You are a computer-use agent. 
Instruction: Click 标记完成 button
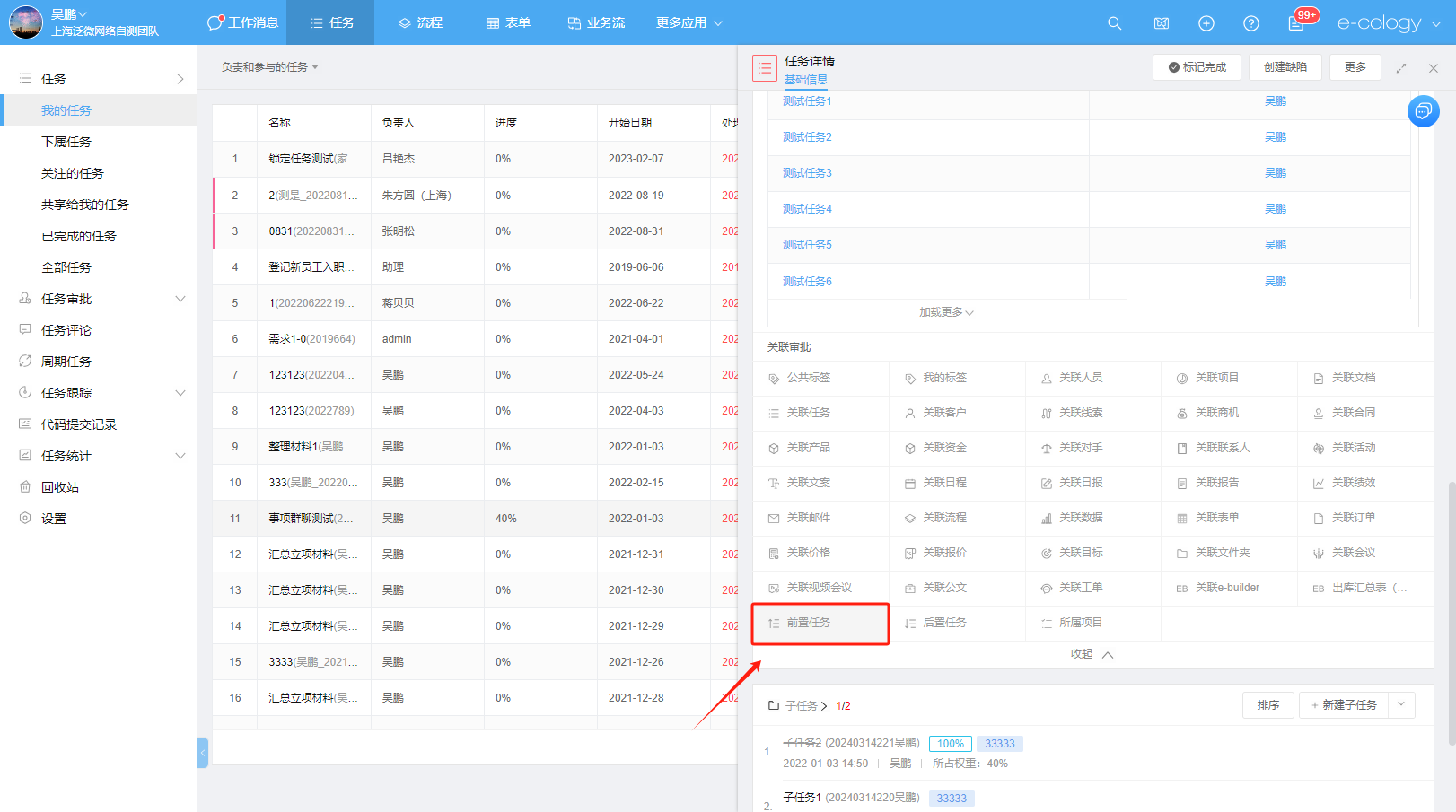pyautogui.click(x=1197, y=67)
